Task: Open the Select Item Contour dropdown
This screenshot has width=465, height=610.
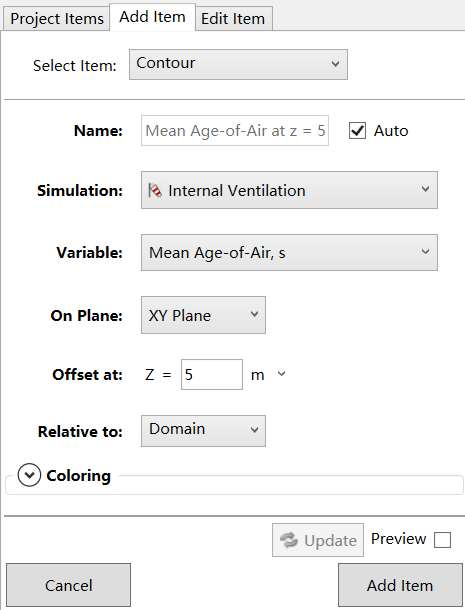Action: pos(238,65)
